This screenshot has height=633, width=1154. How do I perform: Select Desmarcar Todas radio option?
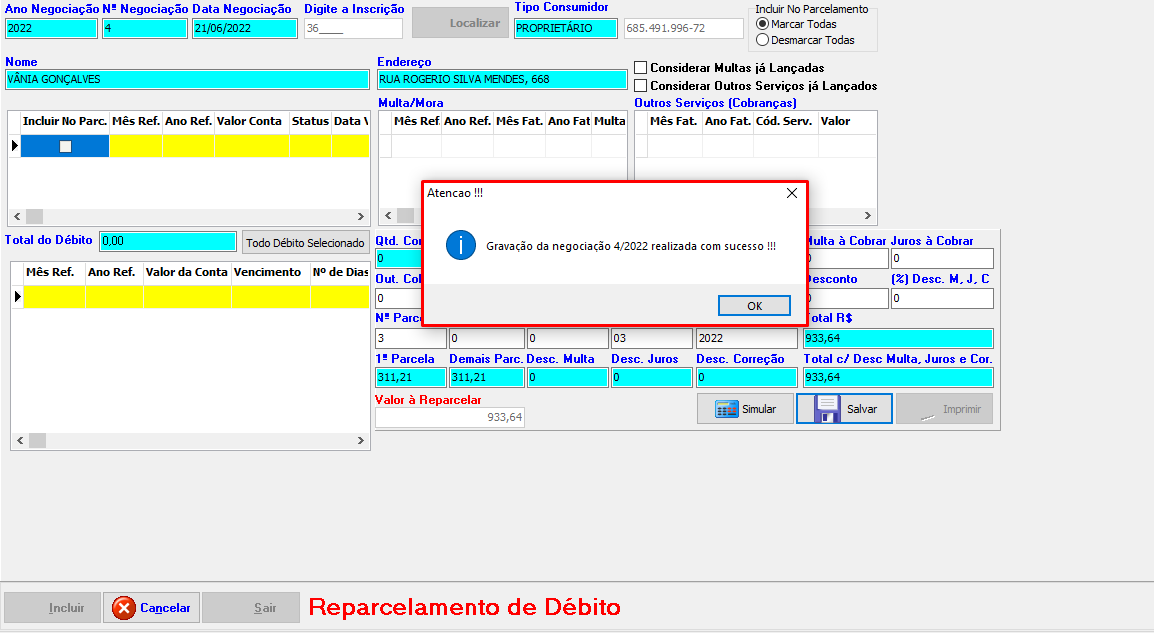tap(763, 40)
